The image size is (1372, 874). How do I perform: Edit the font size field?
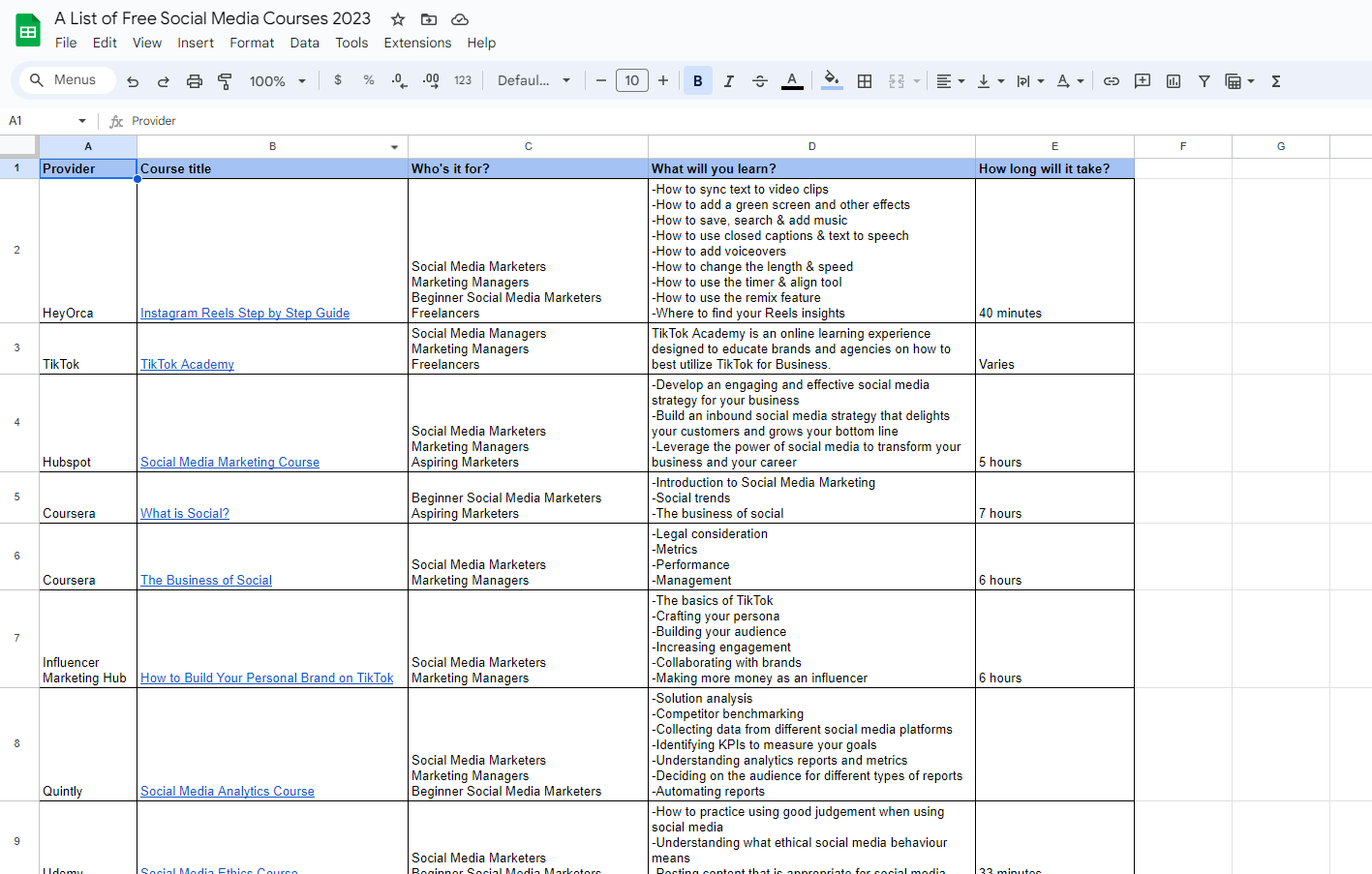tap(632, 80)
